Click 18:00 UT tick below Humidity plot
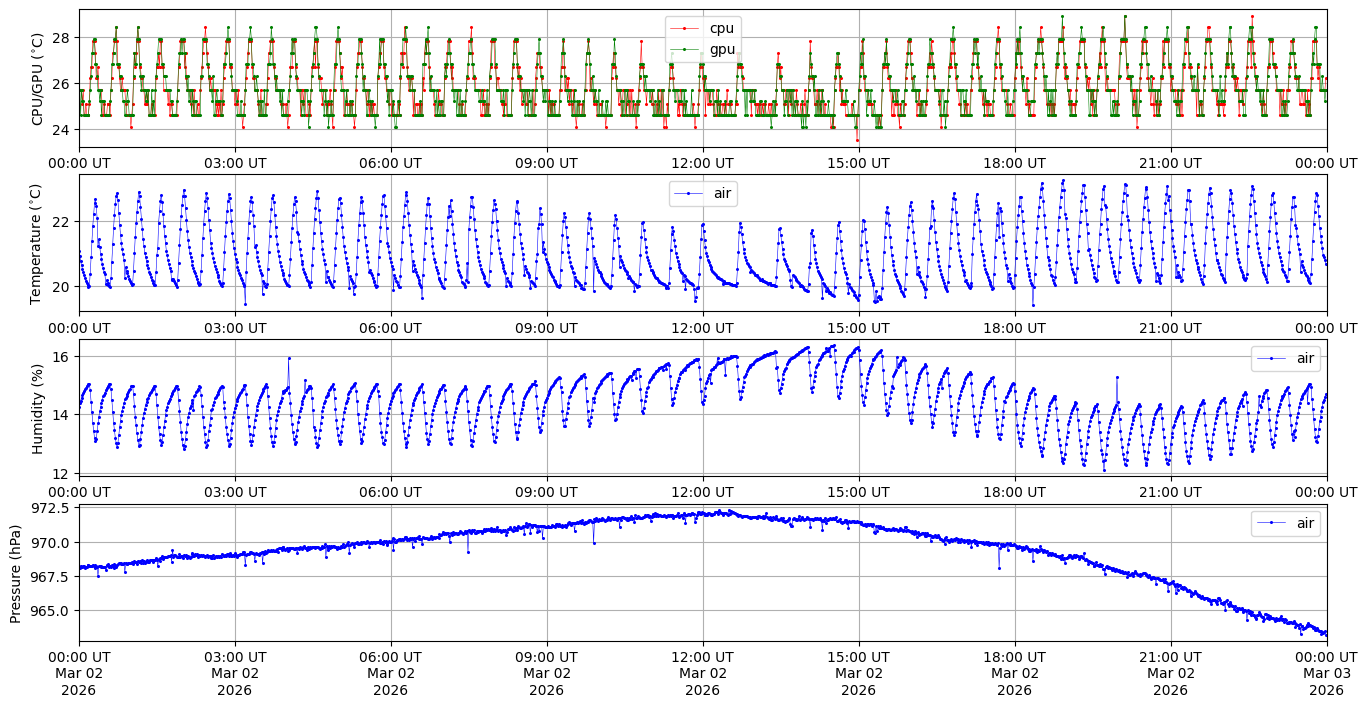Screen dimensions: 1367x707 click(1014, 492)
